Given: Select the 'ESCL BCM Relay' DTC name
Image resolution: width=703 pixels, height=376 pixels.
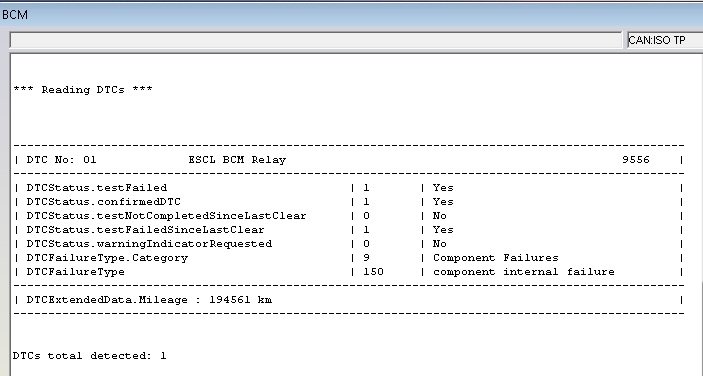Looking at the screenshot, I should point(237,160).
